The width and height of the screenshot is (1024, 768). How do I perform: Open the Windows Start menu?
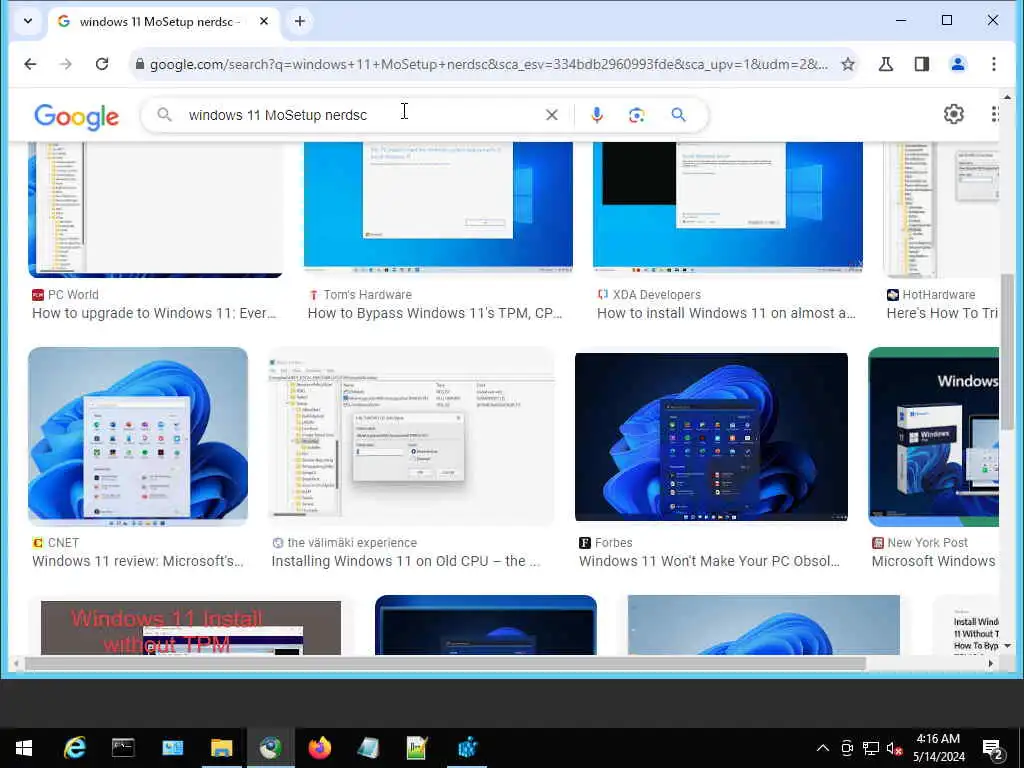tap(24, 748)
